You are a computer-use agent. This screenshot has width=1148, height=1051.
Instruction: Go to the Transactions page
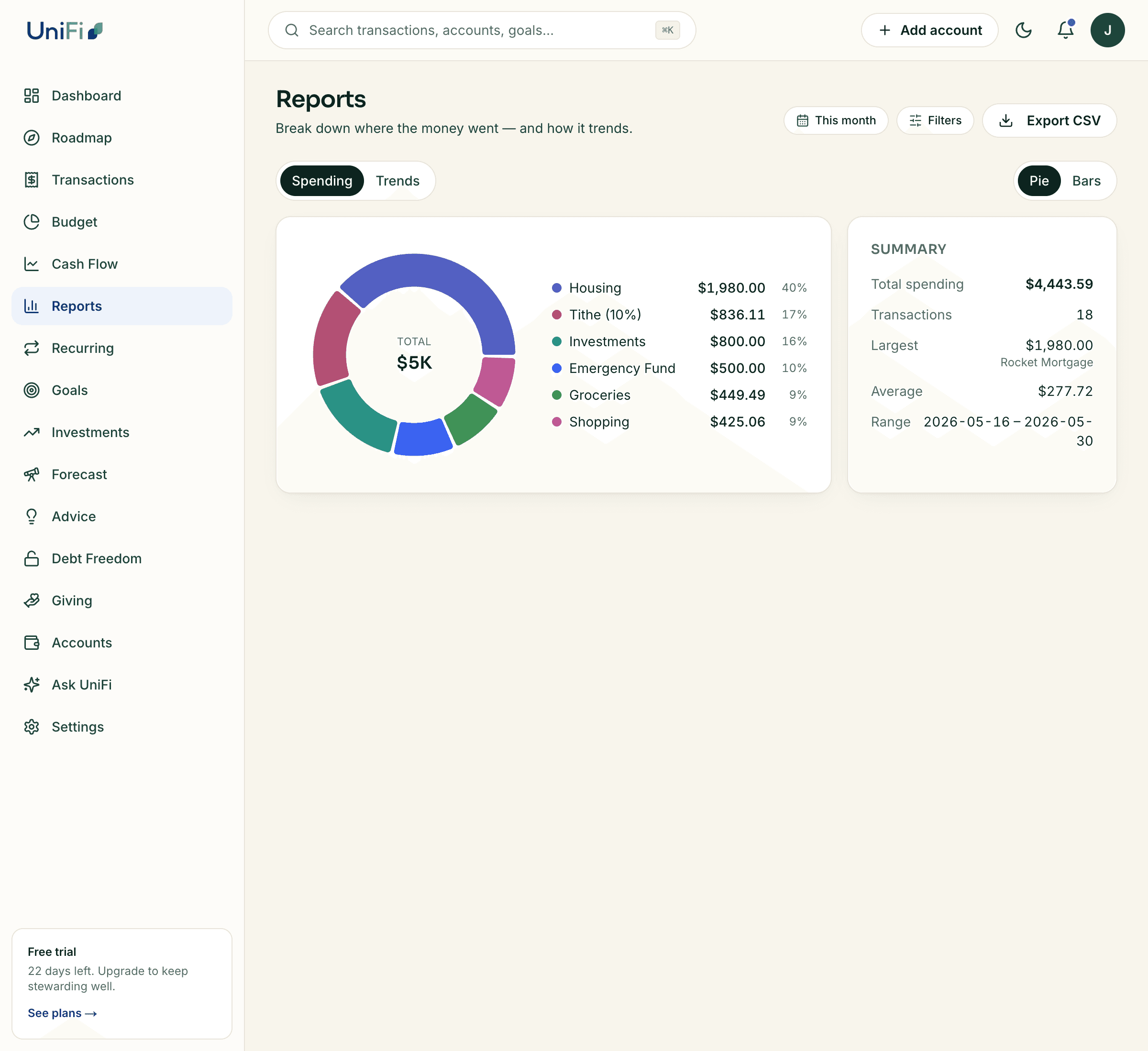point(122,180)
